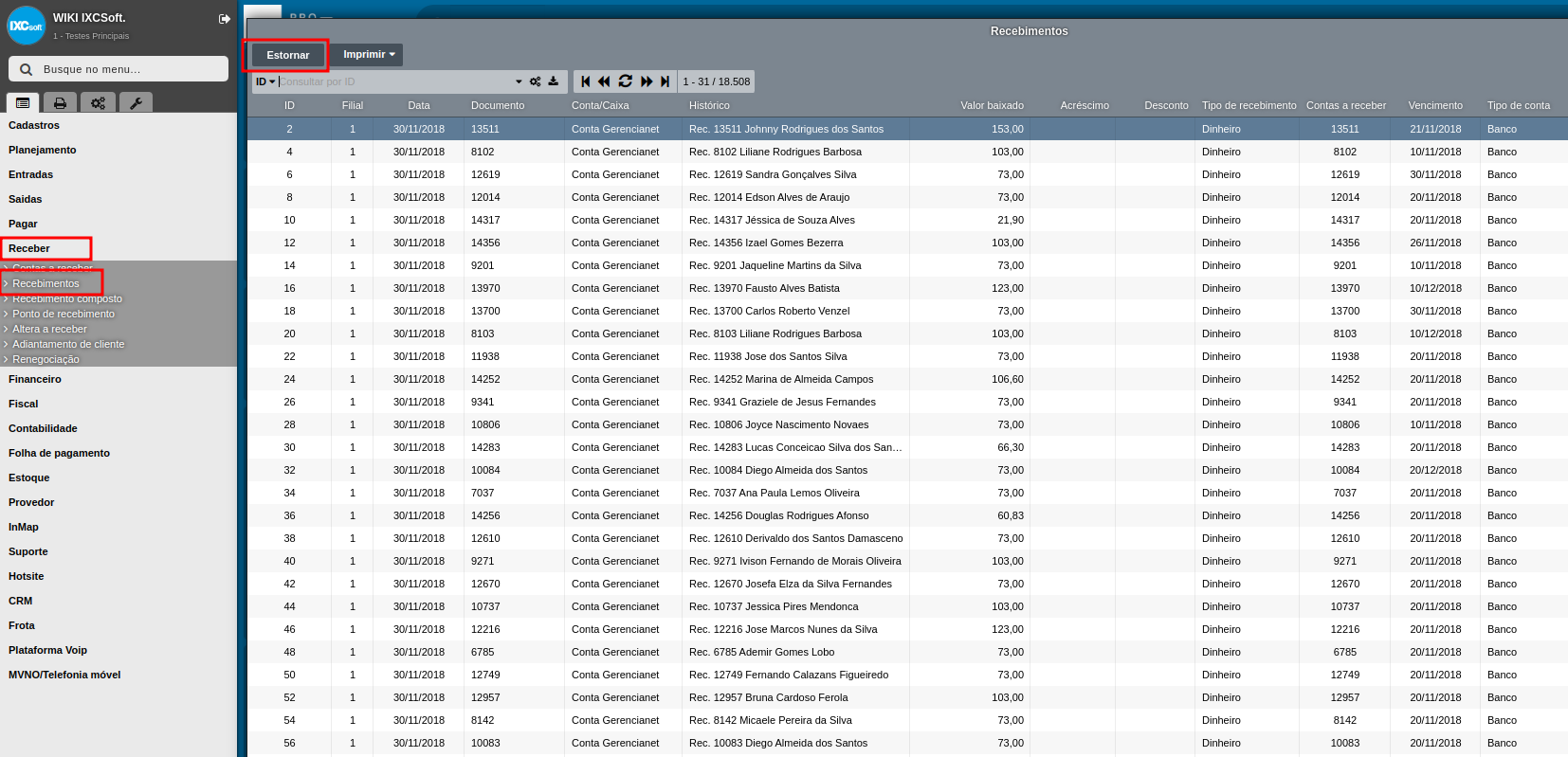Click the logout icon beside WIKI IXCSoft

click(225, 19)
